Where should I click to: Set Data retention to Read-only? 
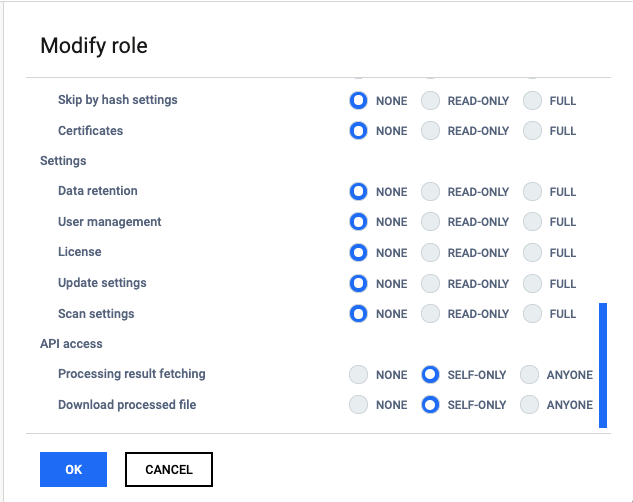430,191
